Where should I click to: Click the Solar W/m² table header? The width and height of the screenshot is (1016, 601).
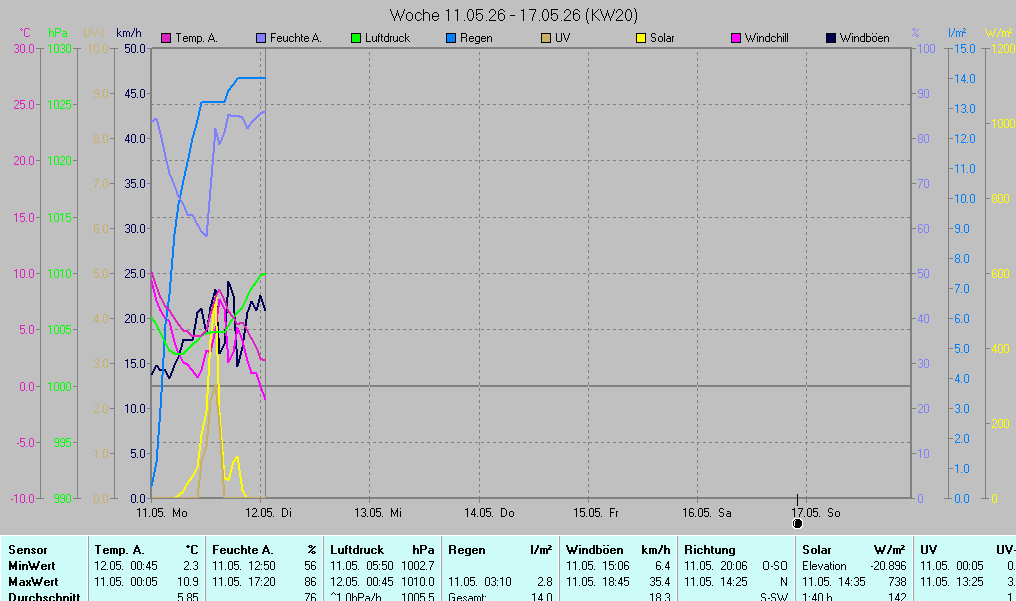pos(853,550)
